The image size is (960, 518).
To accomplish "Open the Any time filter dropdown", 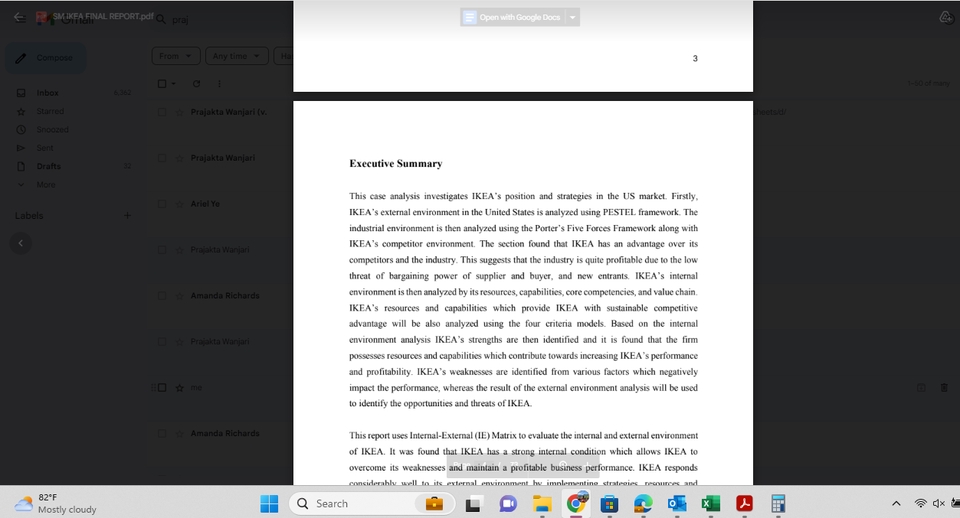I will [236, 56].
